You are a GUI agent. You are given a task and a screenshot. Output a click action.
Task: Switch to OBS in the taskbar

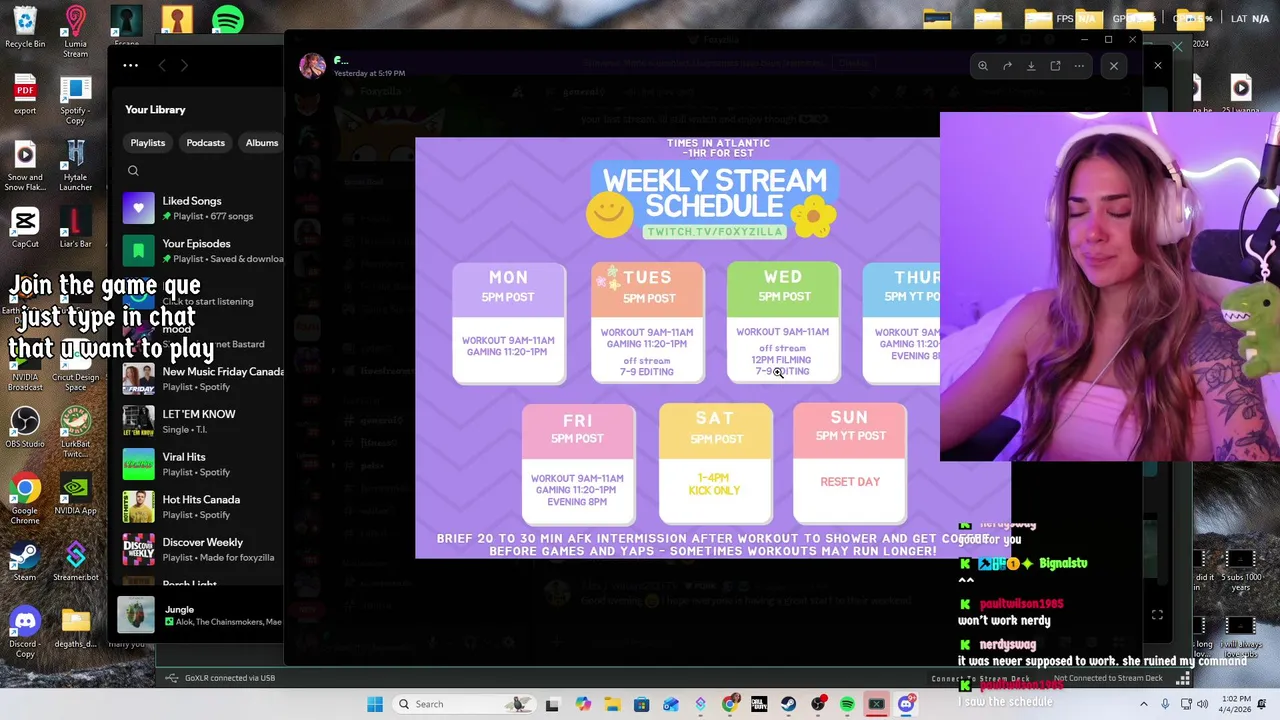pos(818,704)
